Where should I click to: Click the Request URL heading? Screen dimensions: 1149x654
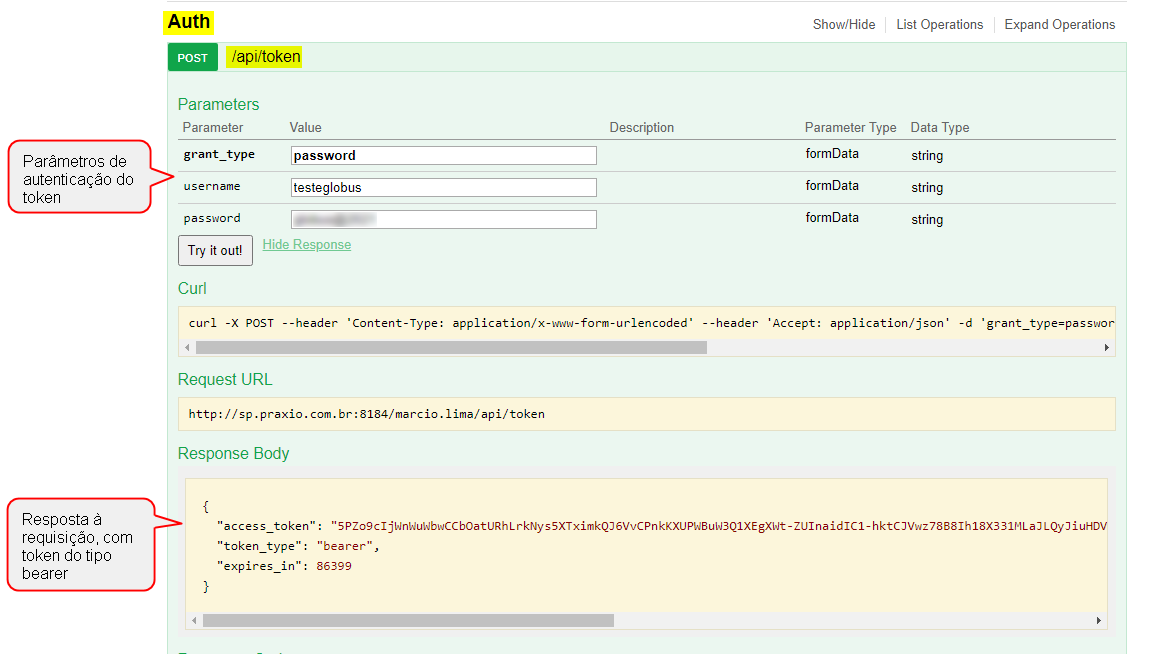pos(225,379)
